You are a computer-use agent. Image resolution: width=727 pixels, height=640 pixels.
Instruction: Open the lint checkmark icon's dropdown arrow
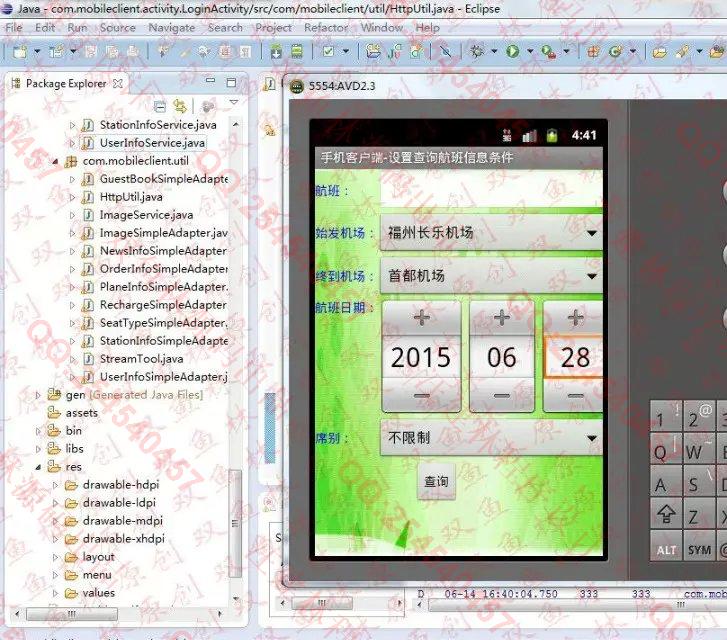(345, 51)
